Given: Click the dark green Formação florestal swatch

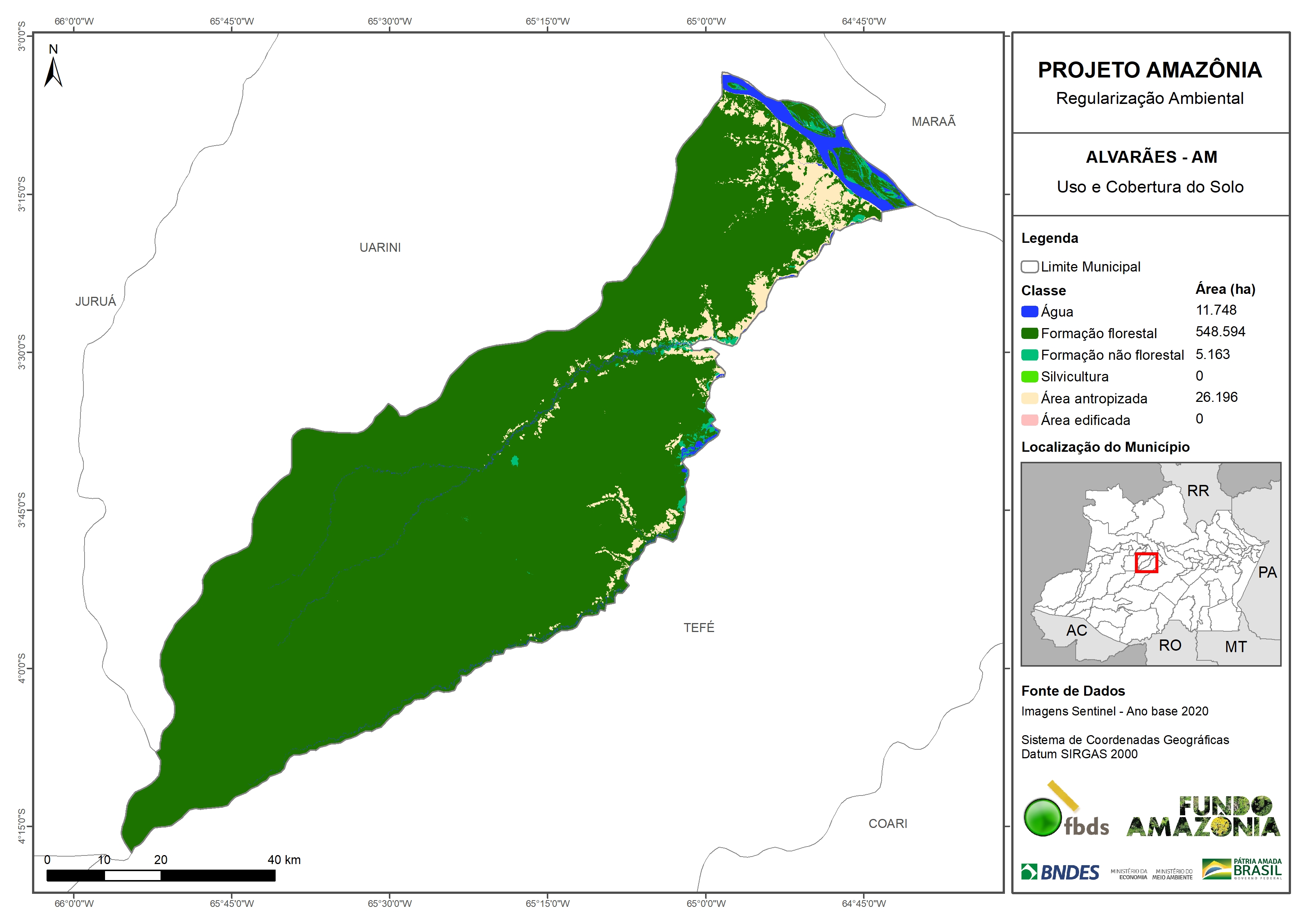Looking at the screenshot, I should (x=1029, y=333).
